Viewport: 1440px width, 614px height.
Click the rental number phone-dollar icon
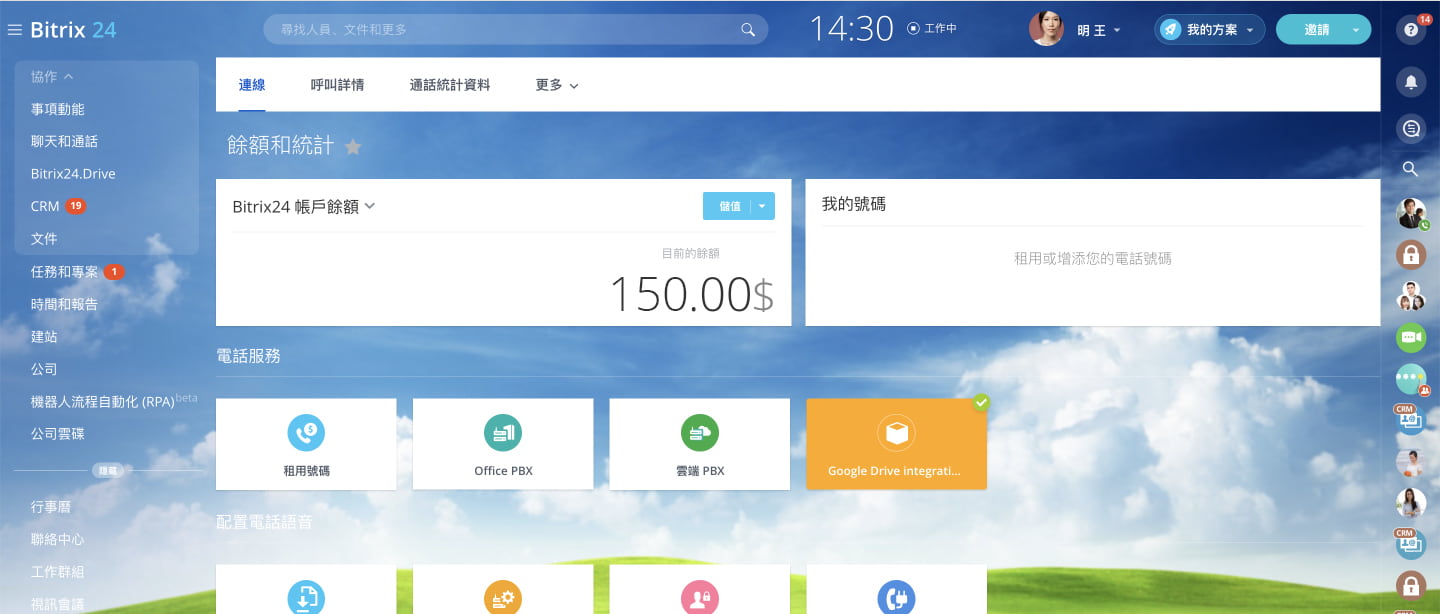(x=306, y=433)
